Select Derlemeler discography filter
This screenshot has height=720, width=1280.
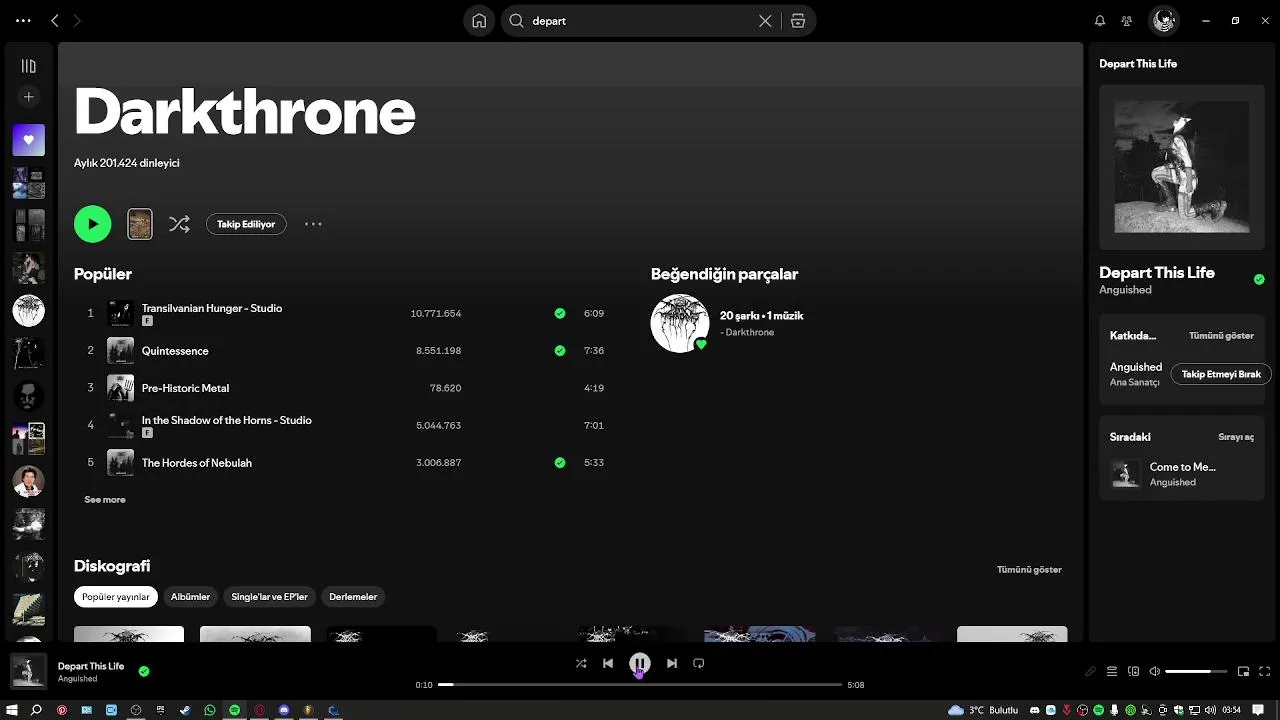click(x=353, y=597)
